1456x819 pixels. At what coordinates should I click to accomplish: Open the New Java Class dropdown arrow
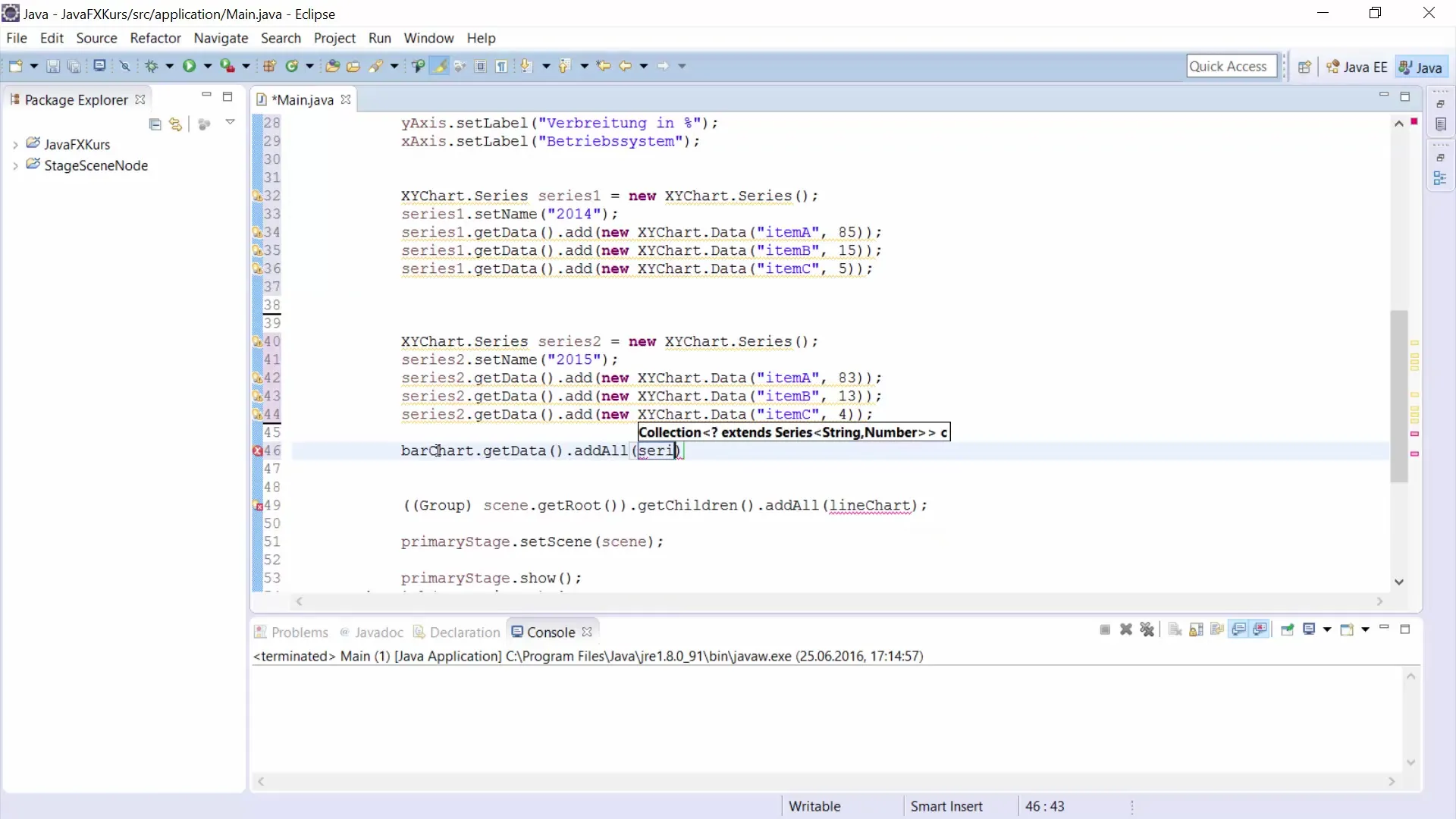tap(309, 66)
